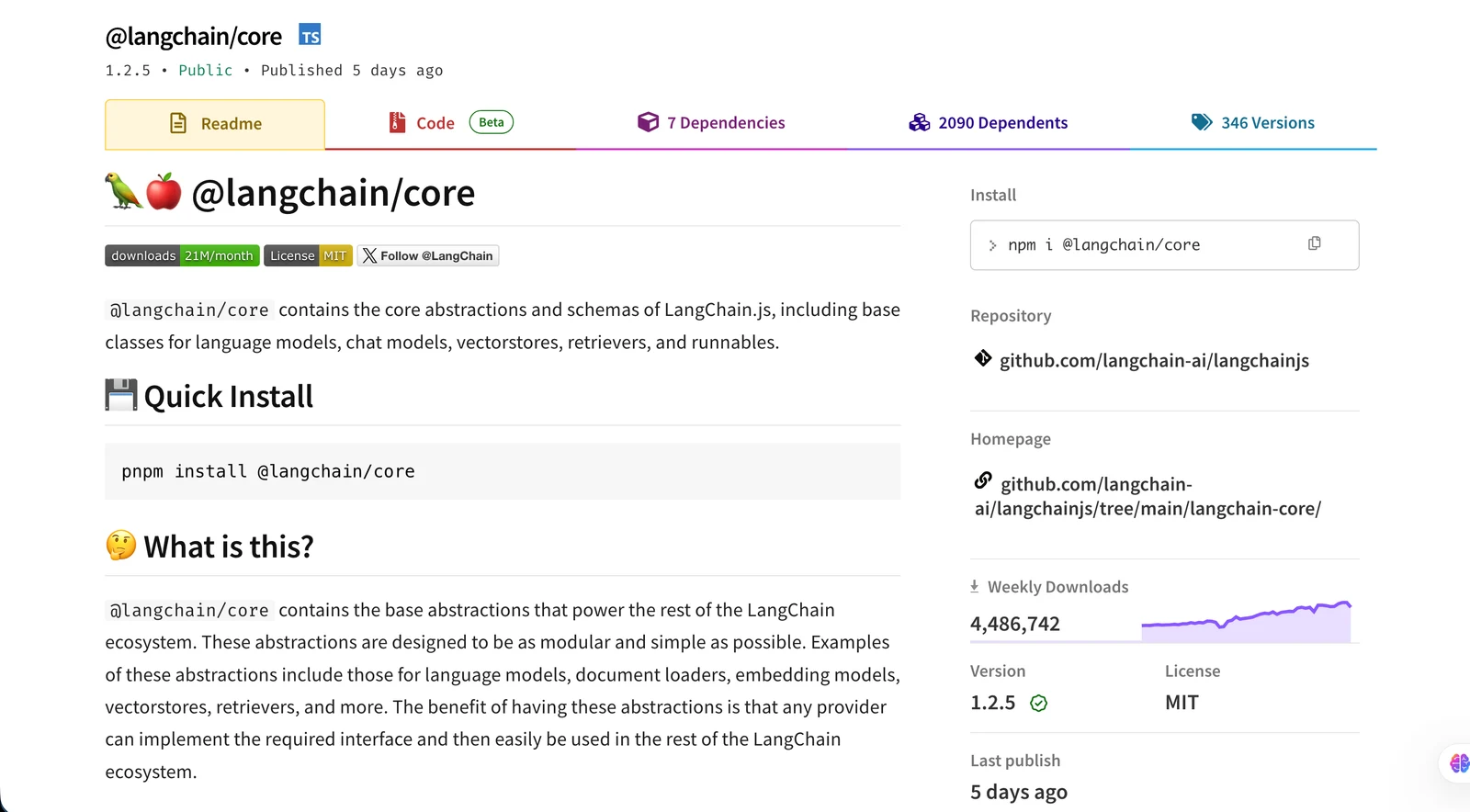This screenshot has height=812, width=1470.
Task: Click the Weekly Downloads arrow icon
Action: point(975,586)
